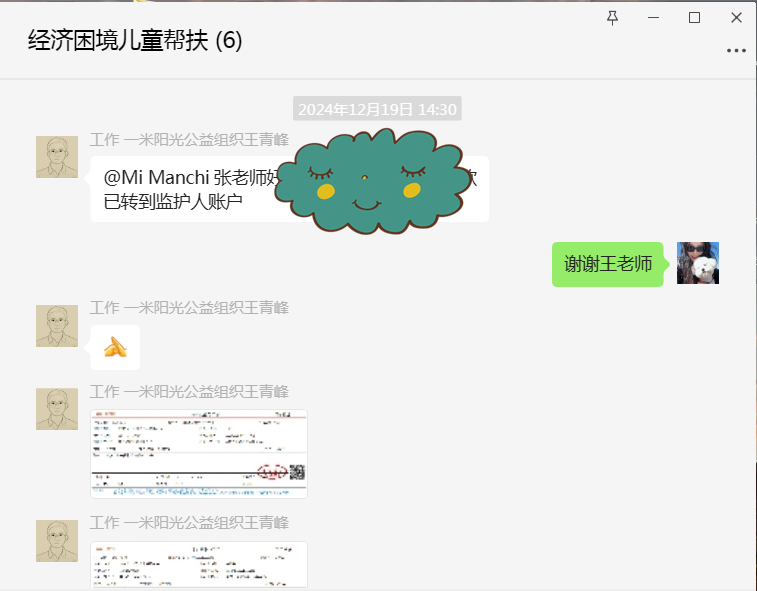Open your own avatar with the white dog
This screenshot has width=757, height=591.
tap(697, 263)
